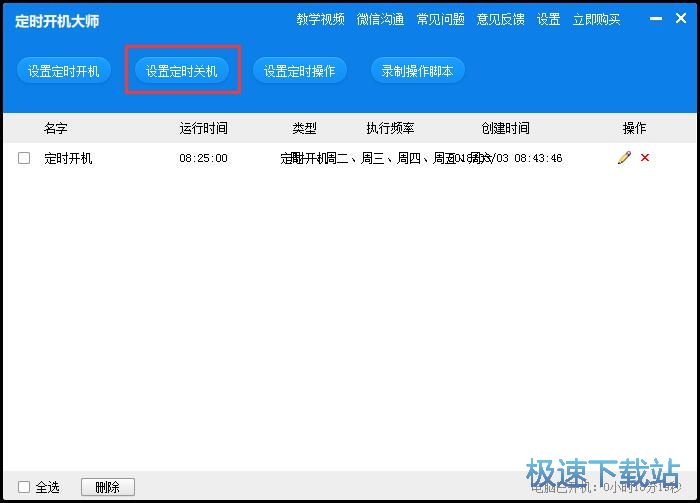The image size is (700, 503).
Task: Click the 录制操作脚本 button
Action: tap(417, 71)
